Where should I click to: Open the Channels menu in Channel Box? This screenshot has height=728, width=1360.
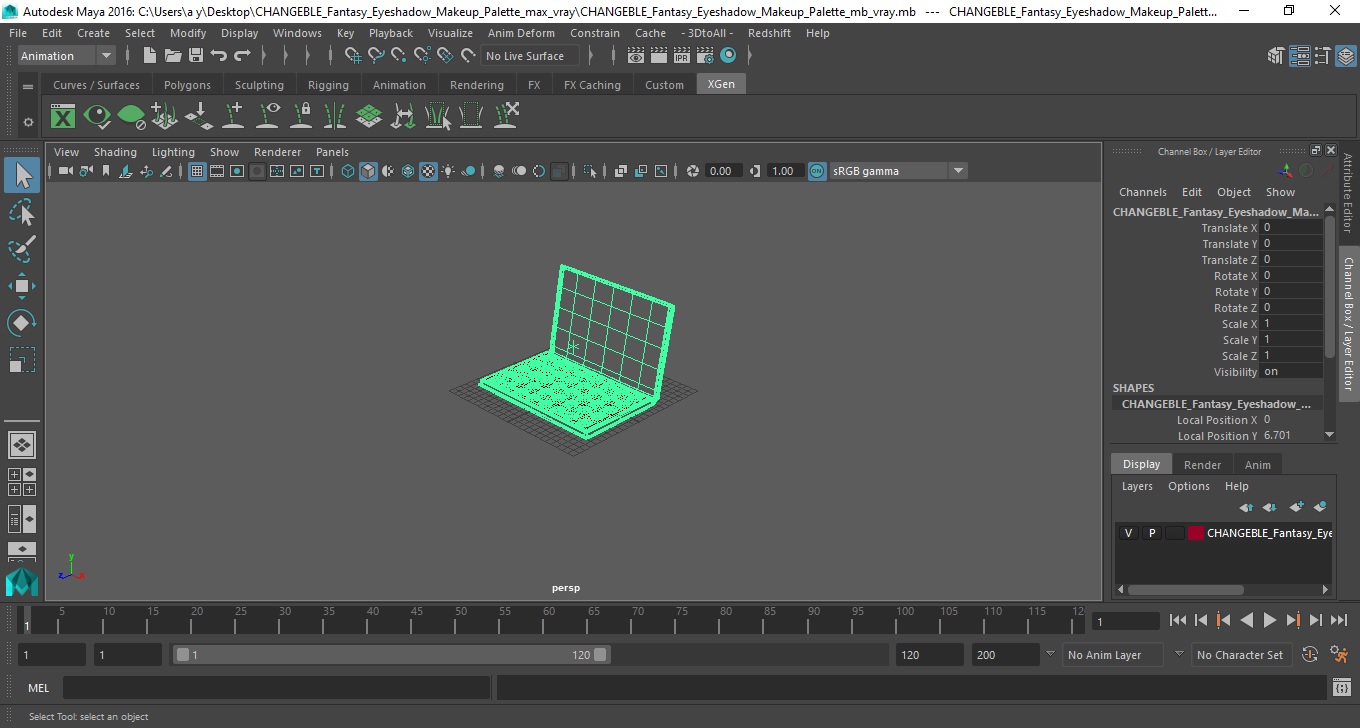coord(1142,192)
